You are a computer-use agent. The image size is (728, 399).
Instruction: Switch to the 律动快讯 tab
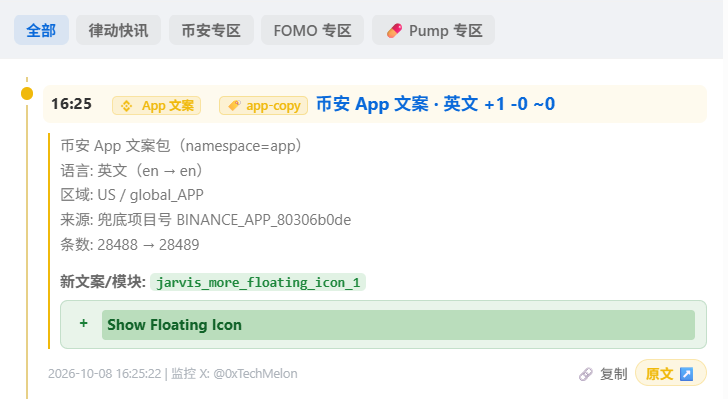point(118,30)
